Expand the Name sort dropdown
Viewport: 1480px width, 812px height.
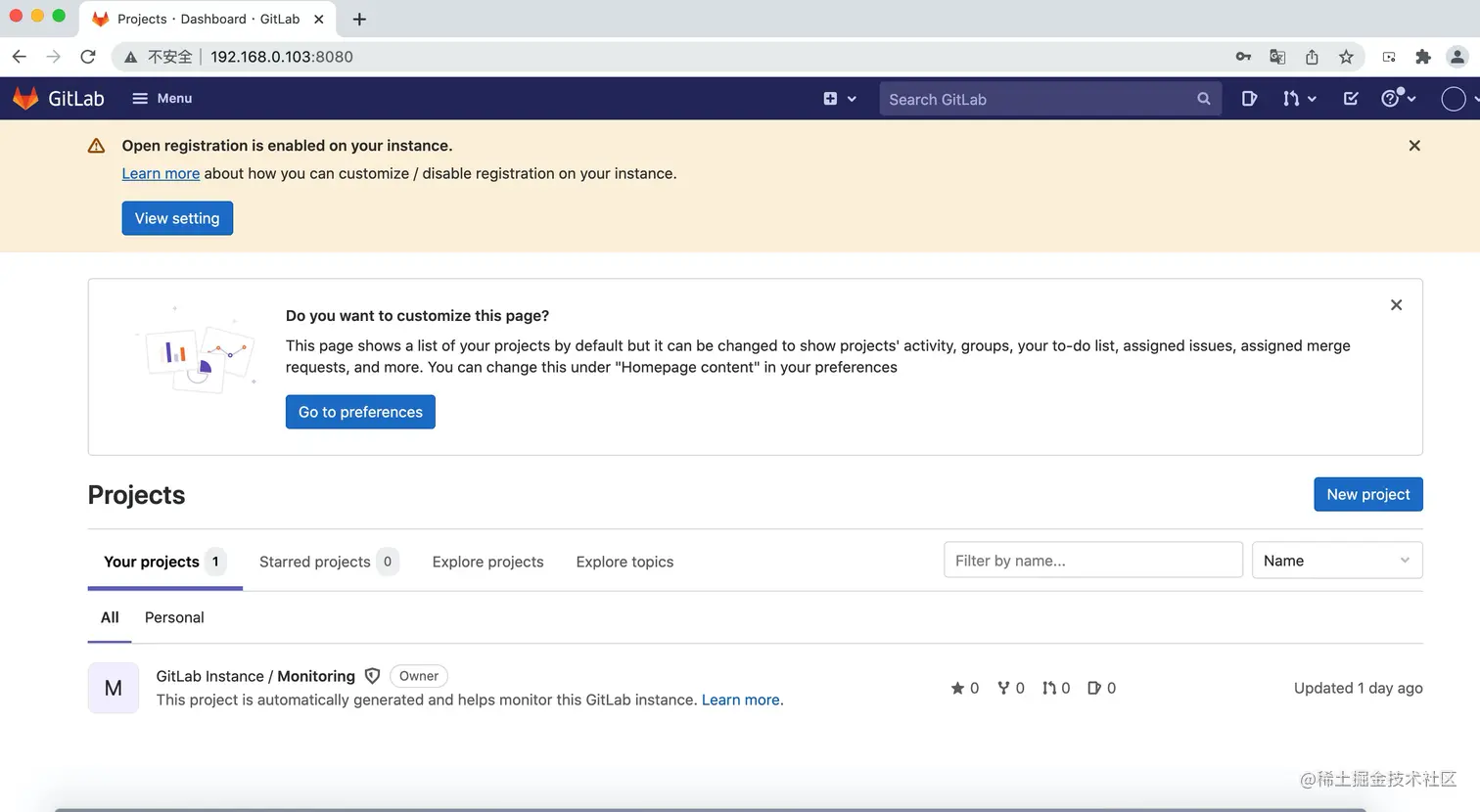pyautogui.click(x=1337, y=561)
